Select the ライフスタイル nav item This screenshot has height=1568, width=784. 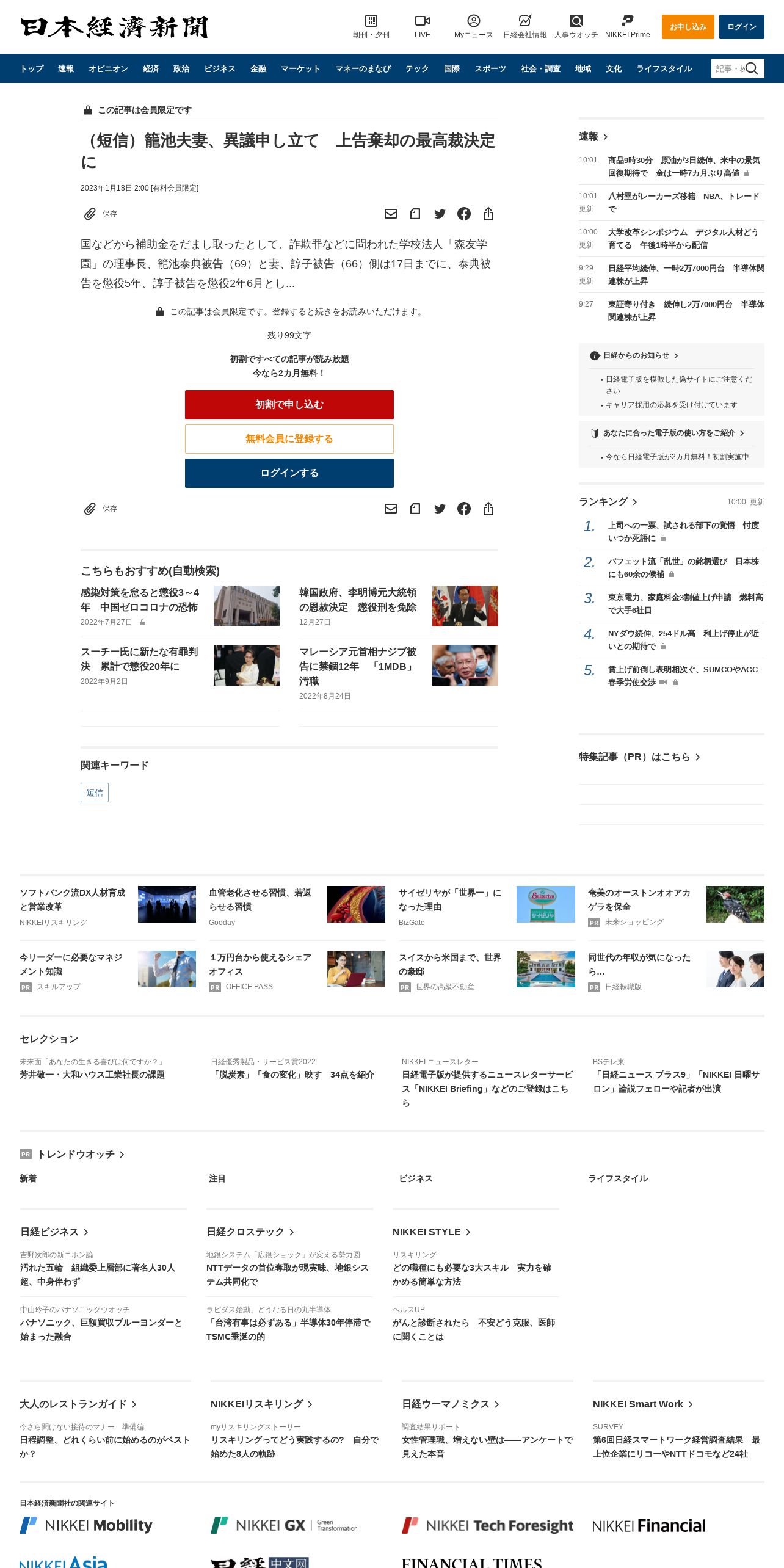(664, 68)
